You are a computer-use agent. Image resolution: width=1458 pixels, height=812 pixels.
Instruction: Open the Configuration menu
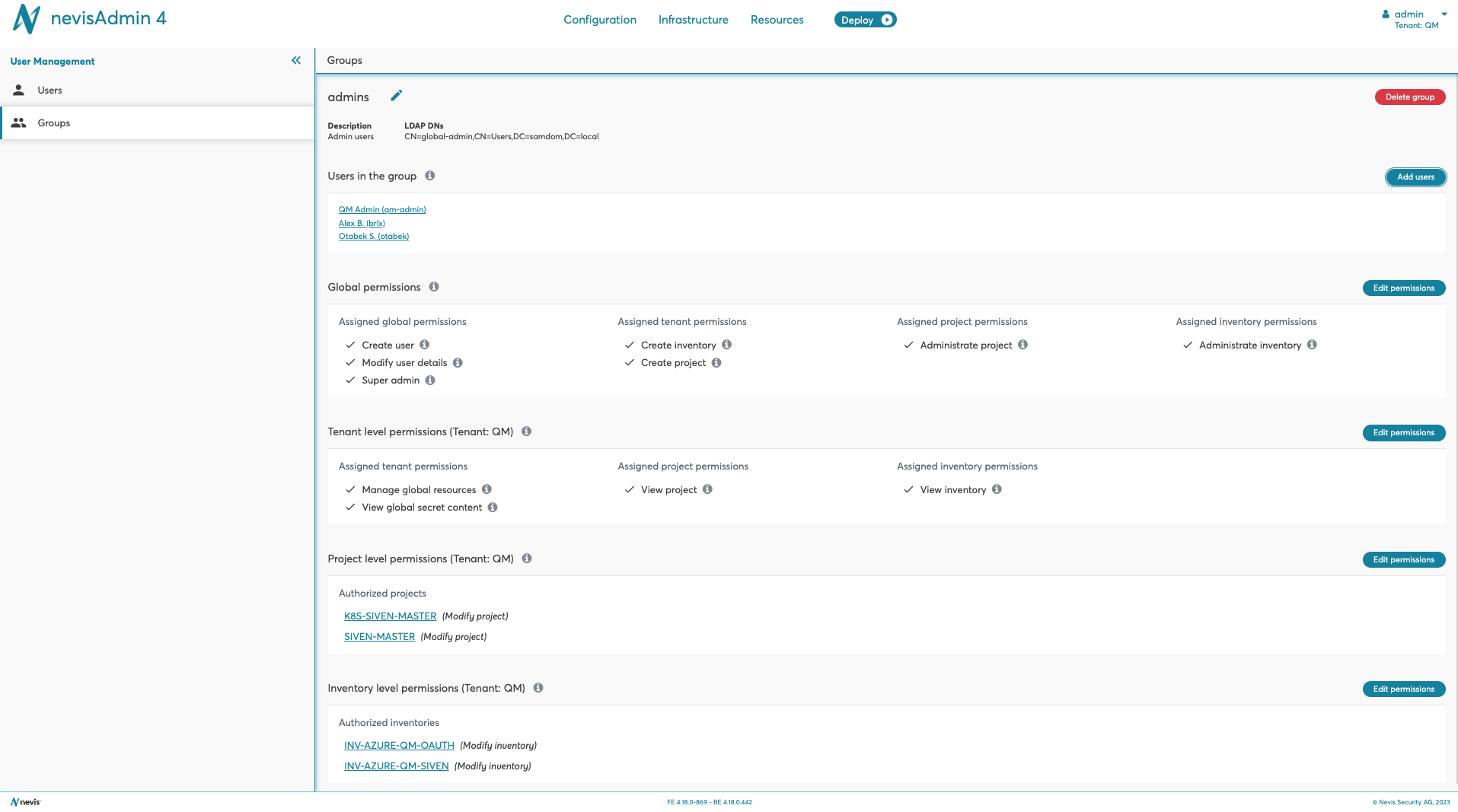point(600,20)
